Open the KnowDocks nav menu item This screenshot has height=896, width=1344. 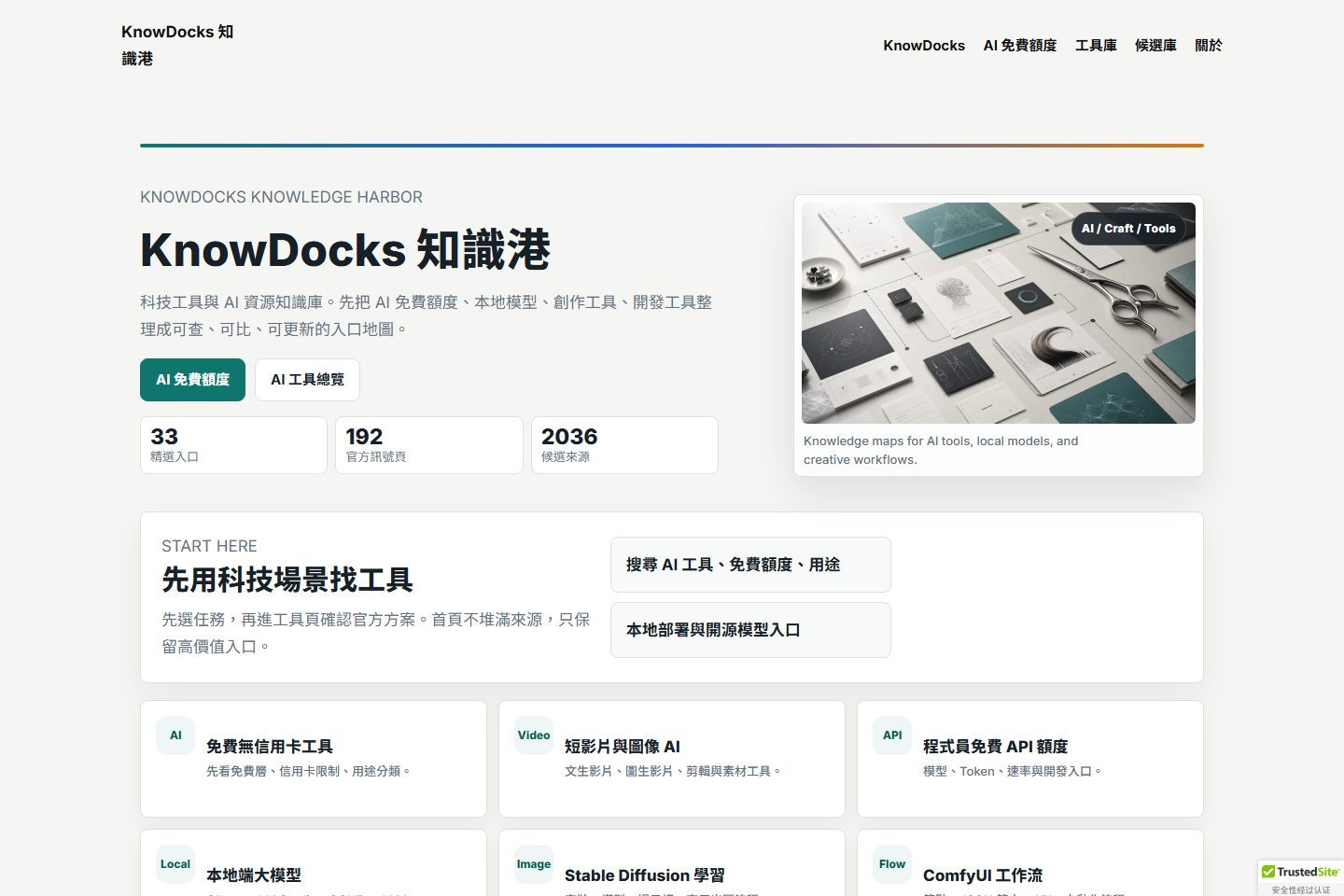click(x=924, y=45)
